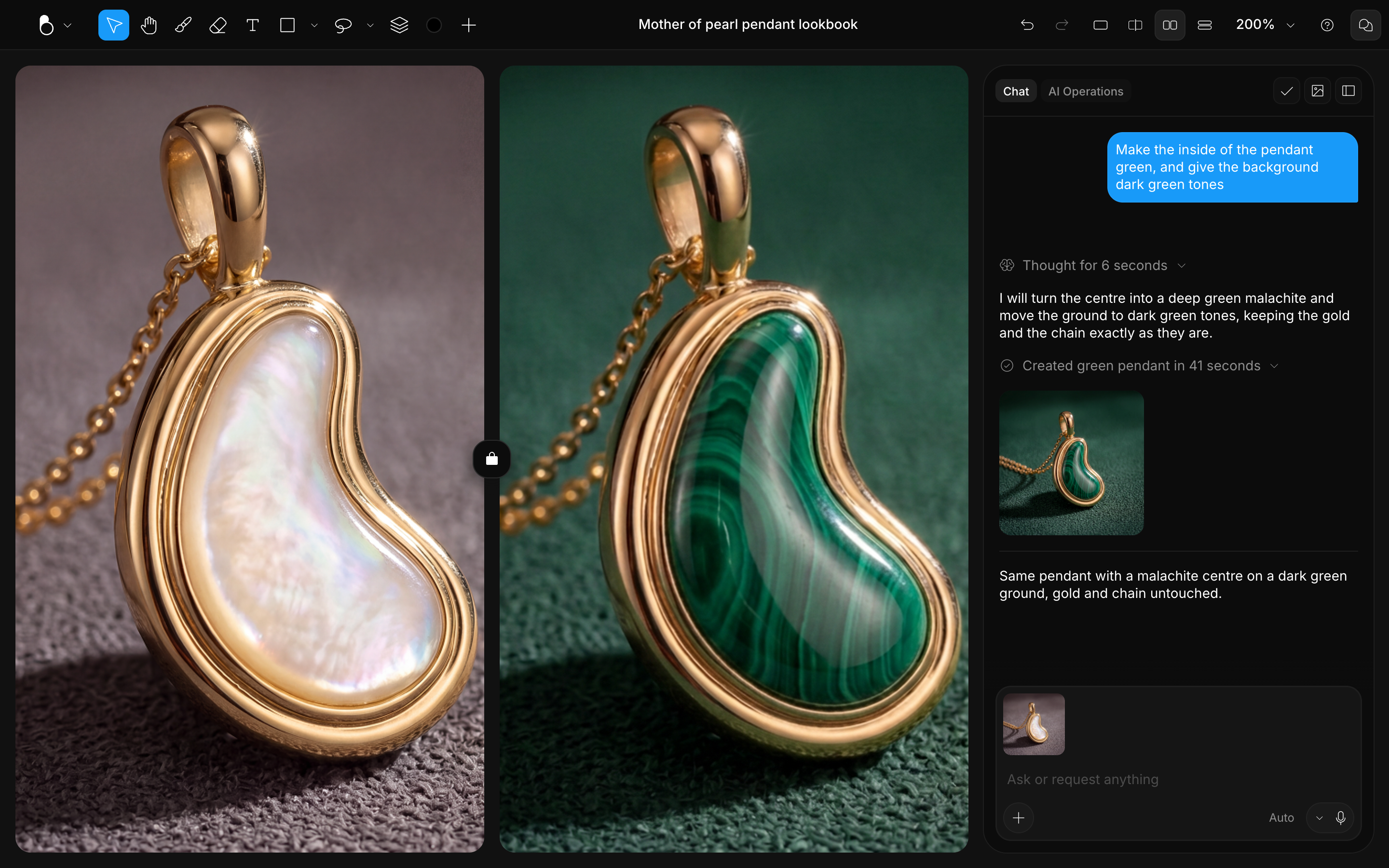Click the plus attach button in chat input

pos(1019,817)
